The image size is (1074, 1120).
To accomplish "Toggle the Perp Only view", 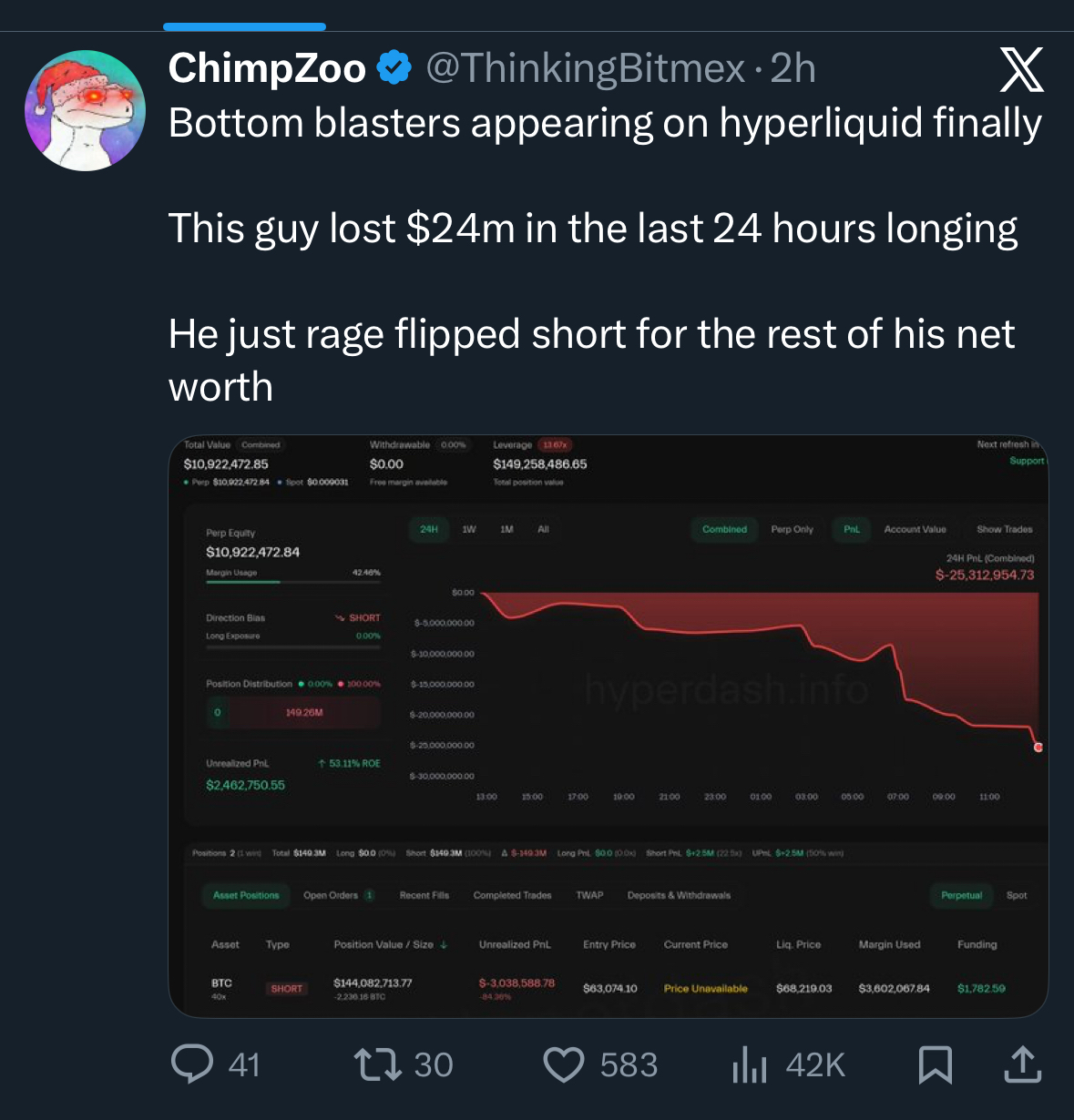I will tap(792, 529).
